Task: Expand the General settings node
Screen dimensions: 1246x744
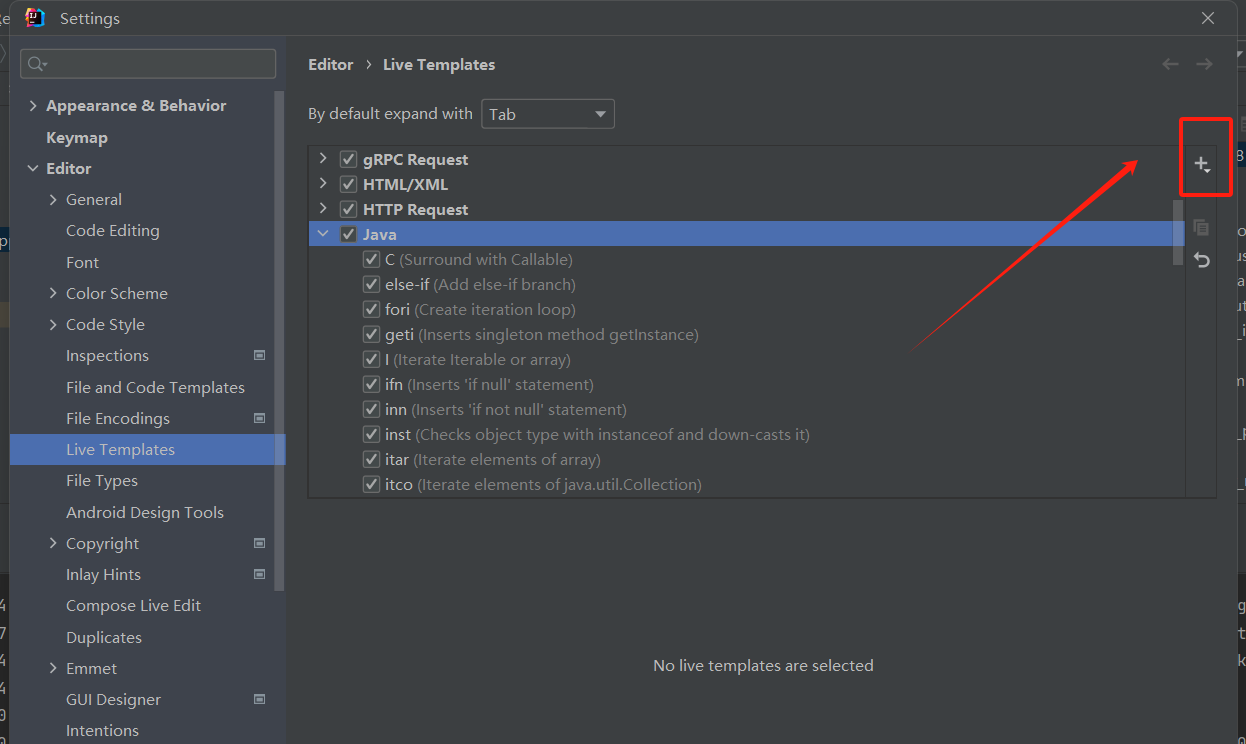Action: (53, 200)
